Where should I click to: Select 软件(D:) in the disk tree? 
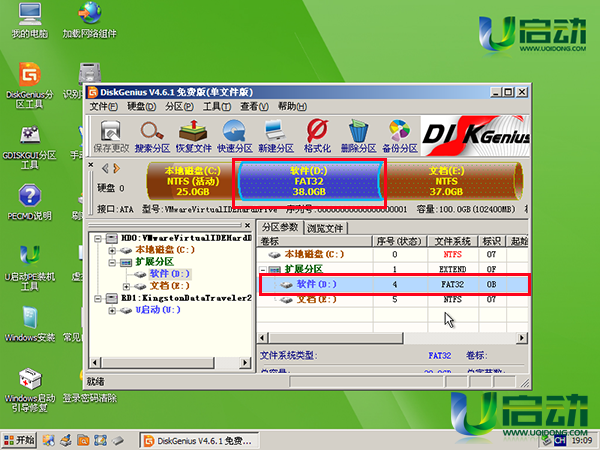pos(170,274)
